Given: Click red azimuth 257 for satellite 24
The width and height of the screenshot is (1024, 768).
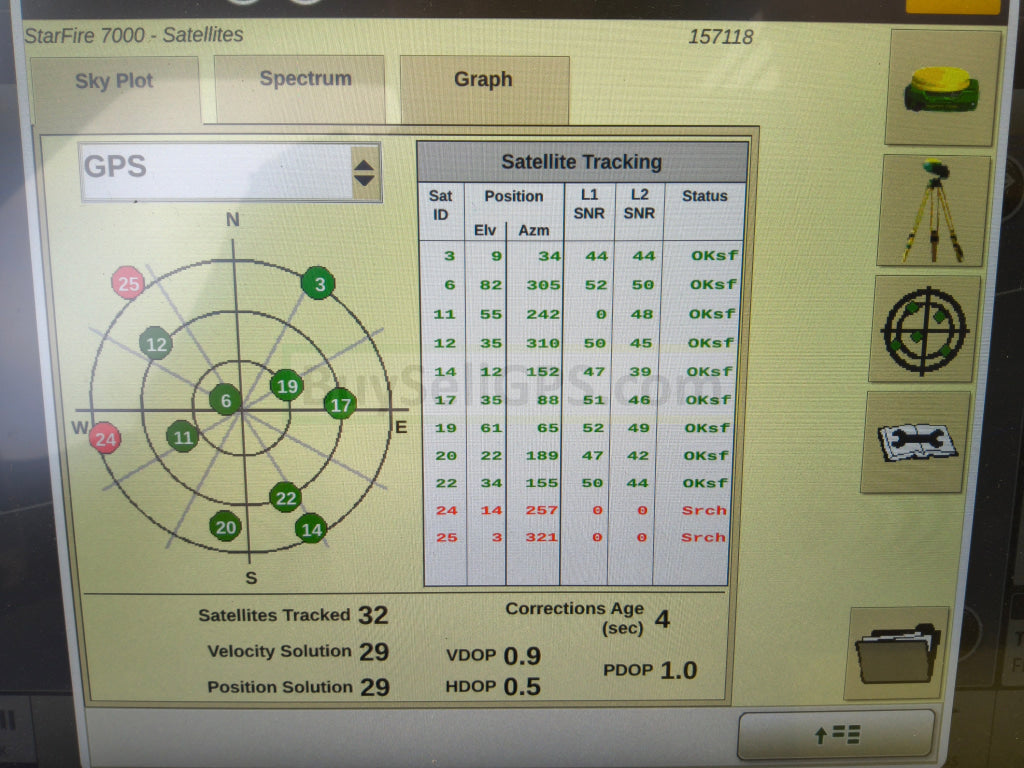Looking at the screenshot, I should 541,510.
